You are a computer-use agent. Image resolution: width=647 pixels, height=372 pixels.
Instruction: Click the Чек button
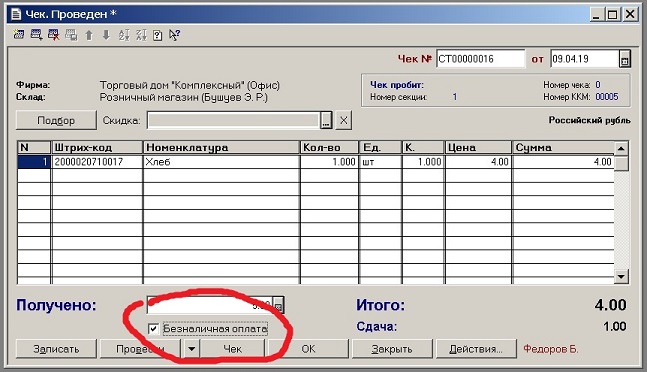pos(232,349)
